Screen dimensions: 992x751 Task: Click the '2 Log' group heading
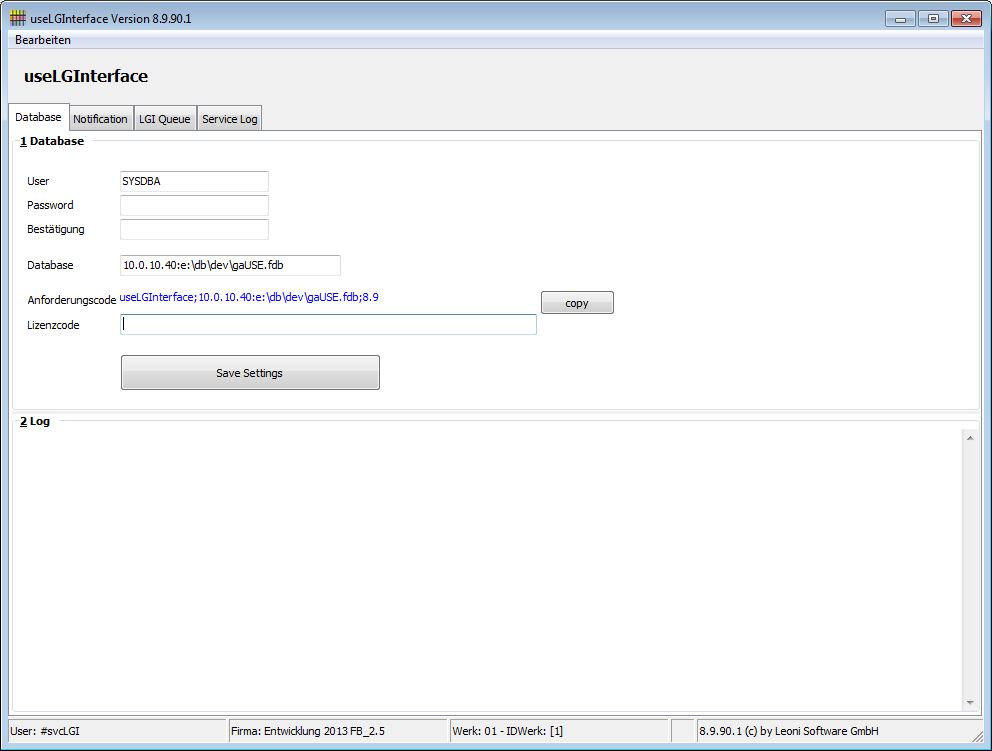click(x=35, y=421)
